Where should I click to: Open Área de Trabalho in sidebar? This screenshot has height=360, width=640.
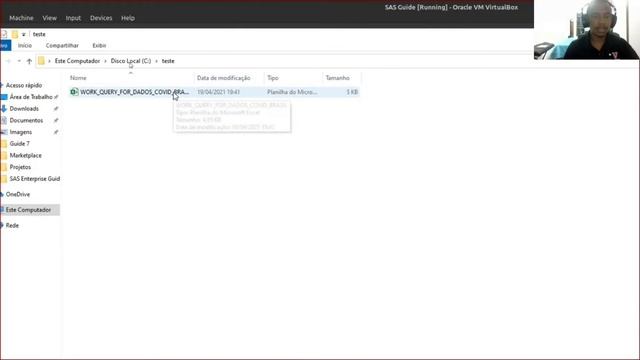point(31,97)
